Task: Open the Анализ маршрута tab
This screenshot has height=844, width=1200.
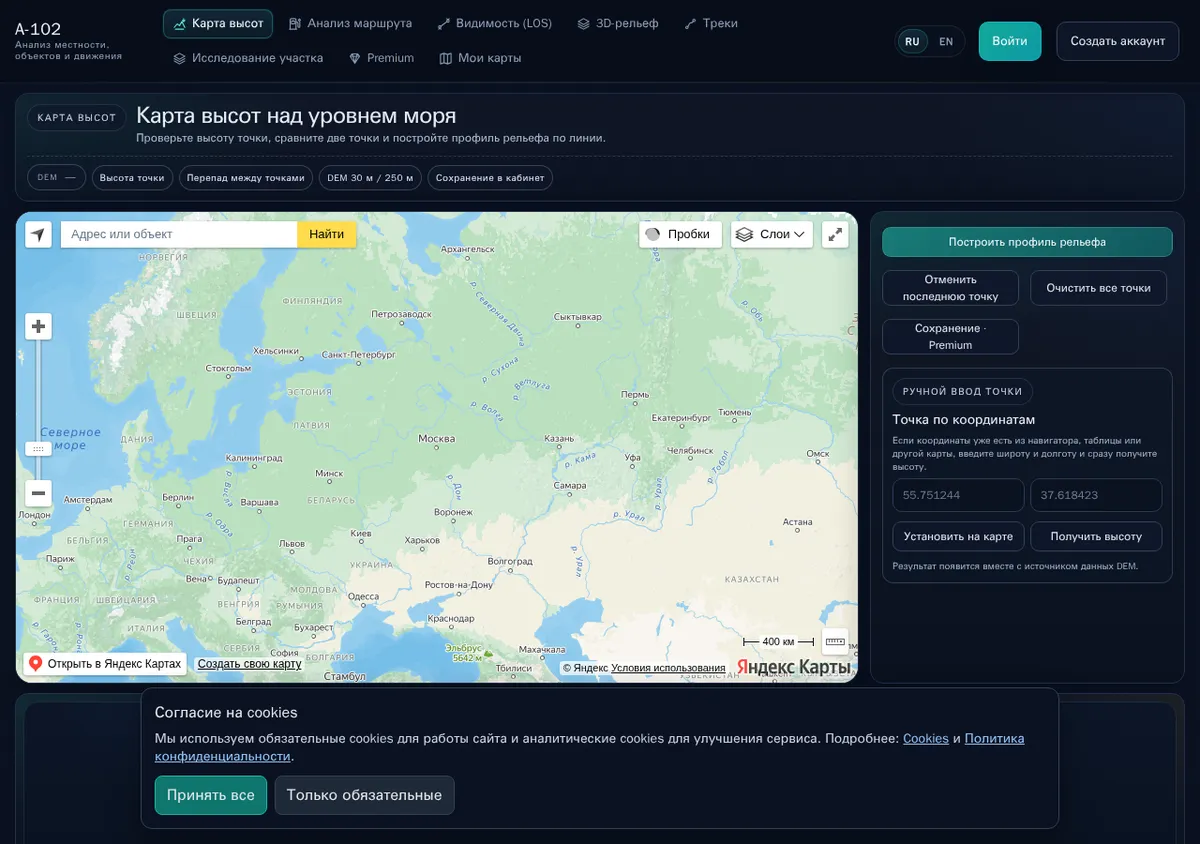Action: pyautogui.click(x=350, y=23)
